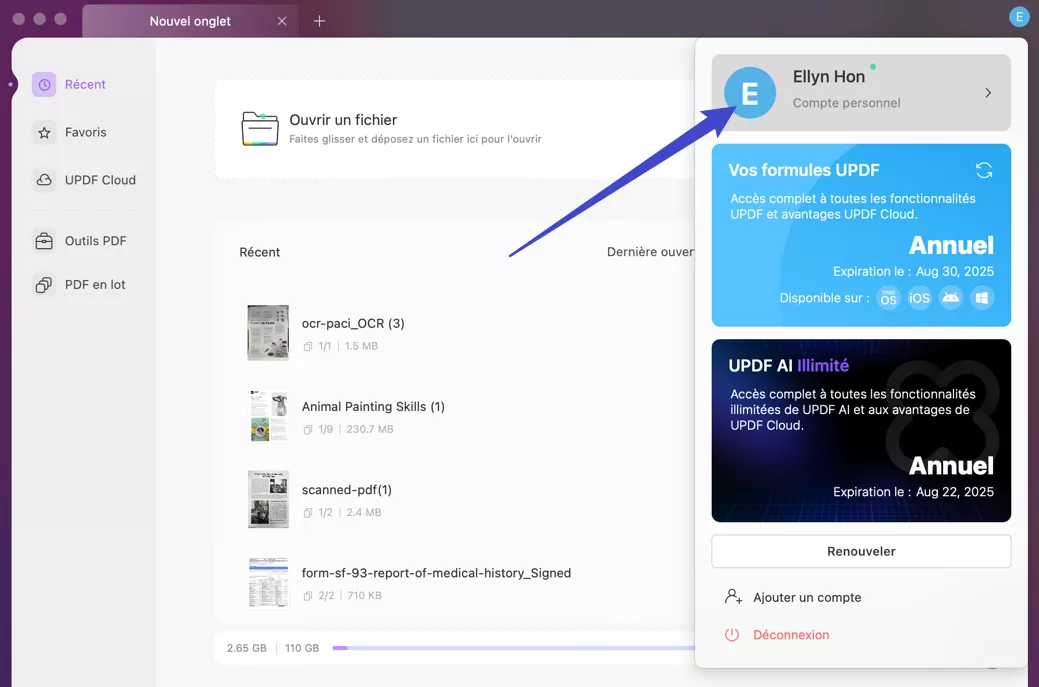Click the 110 GB storage total value
1039x687 pixels.
302,648
